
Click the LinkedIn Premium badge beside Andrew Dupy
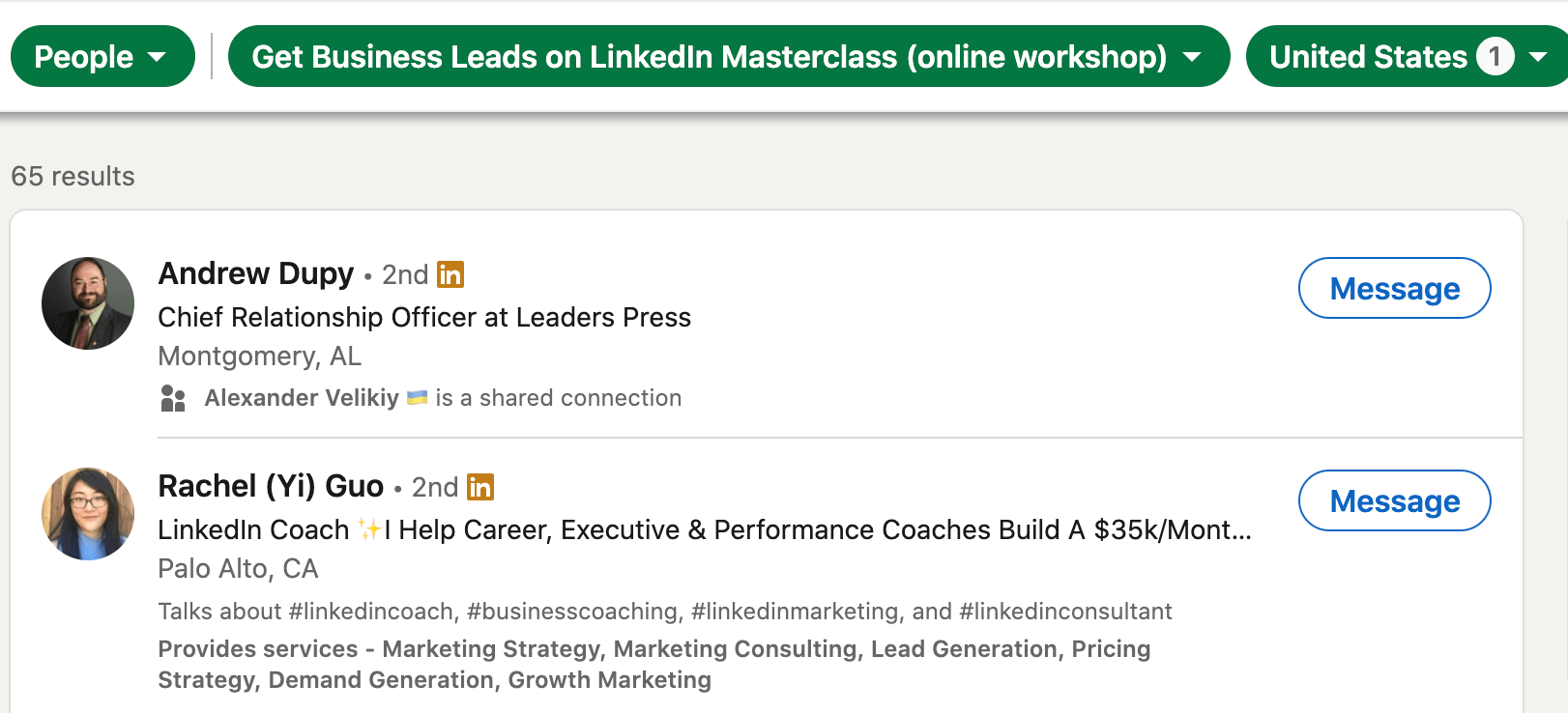(x=450, y=275)
